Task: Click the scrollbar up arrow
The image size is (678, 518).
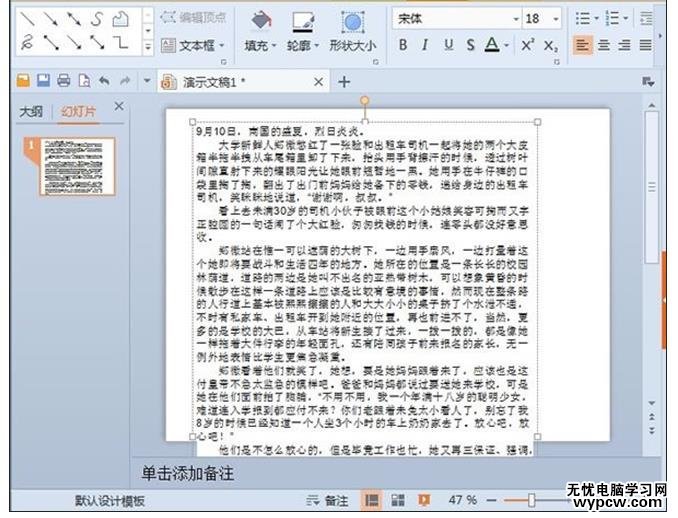Action: (x=652, y=105)
